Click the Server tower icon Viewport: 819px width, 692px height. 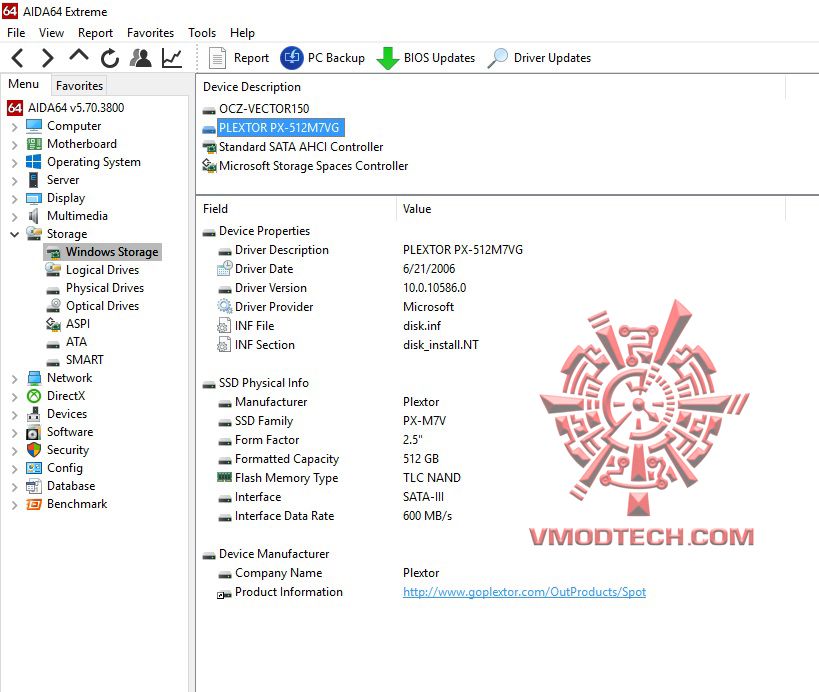33,180
